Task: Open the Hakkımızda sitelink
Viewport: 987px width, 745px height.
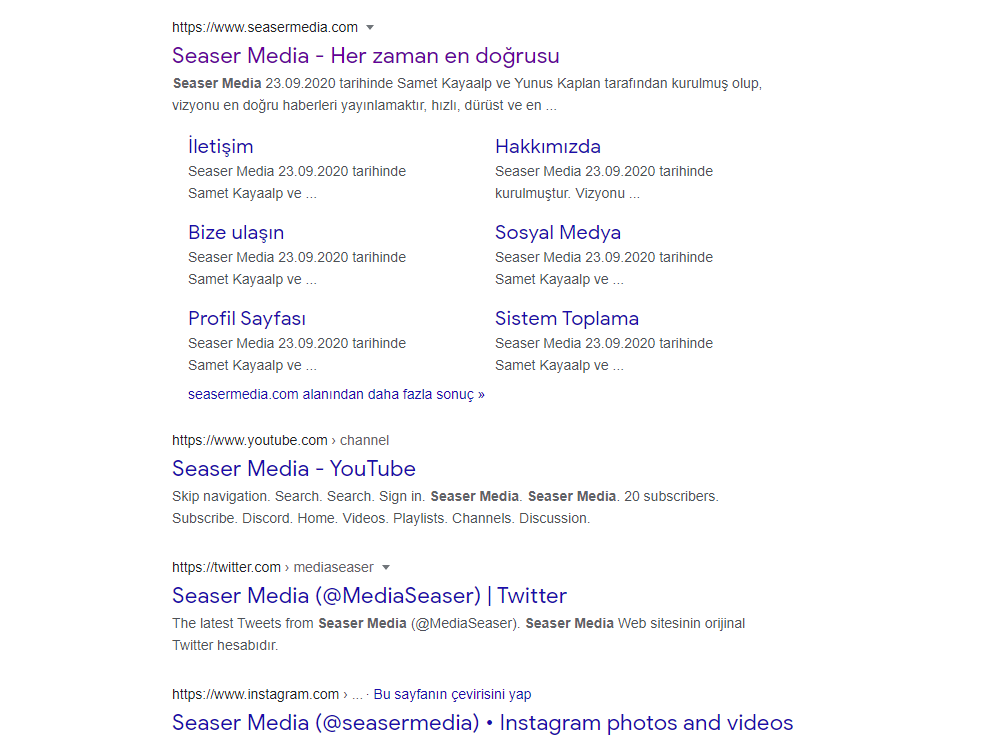Action: (548, 147)
